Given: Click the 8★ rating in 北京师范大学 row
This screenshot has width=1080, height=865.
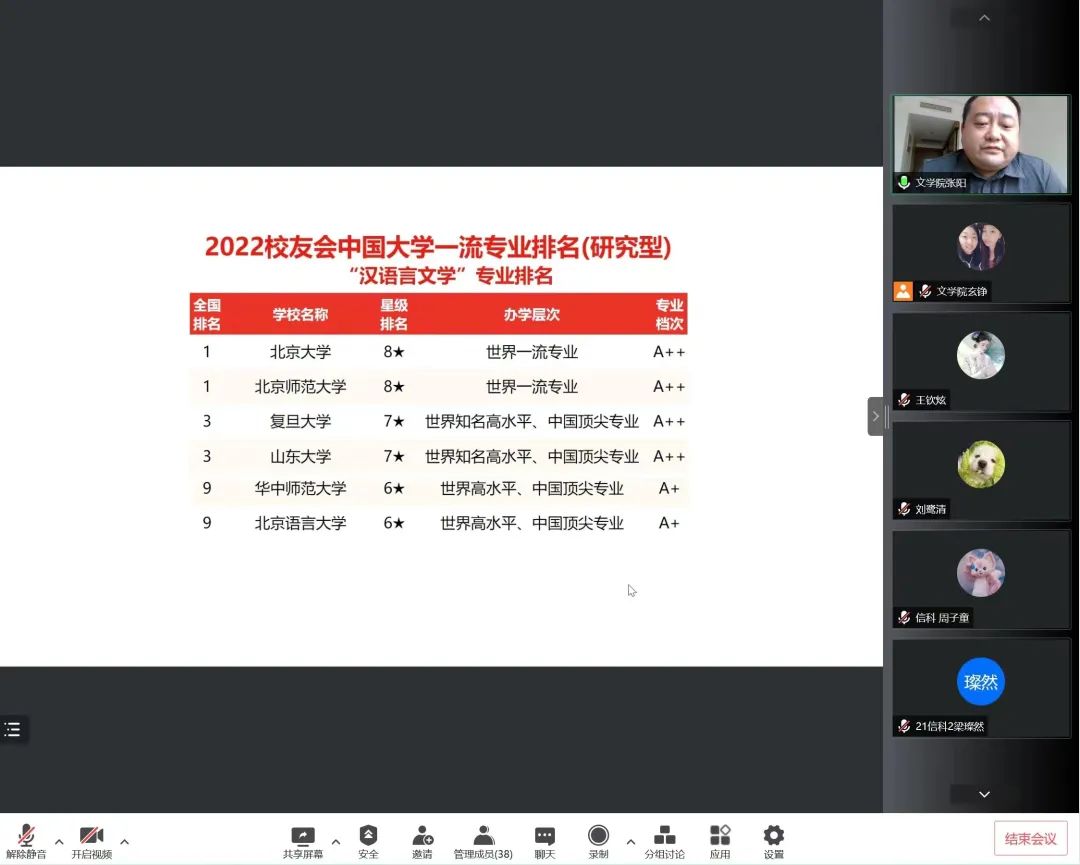Looking at the screenshot, I should (394, 386).
